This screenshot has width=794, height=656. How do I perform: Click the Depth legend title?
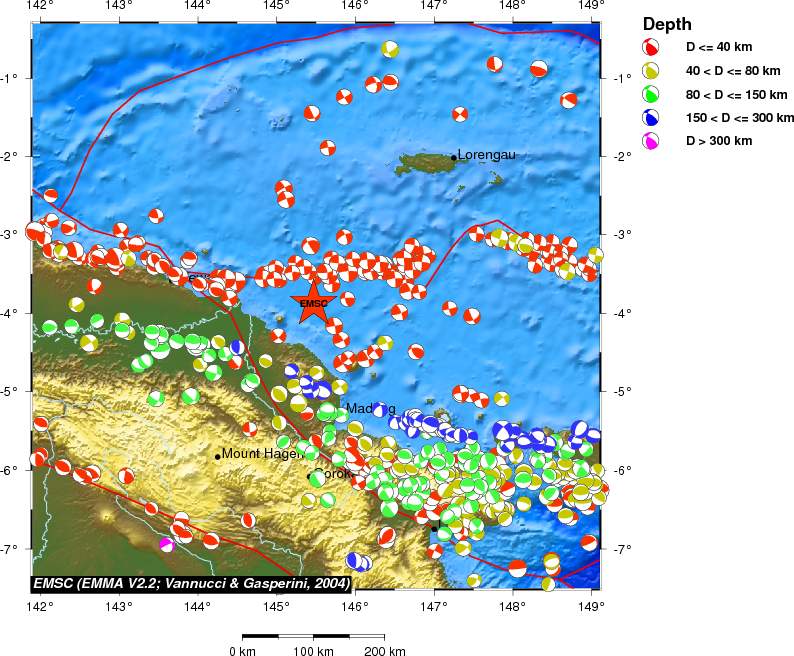(x=666, y=24)
